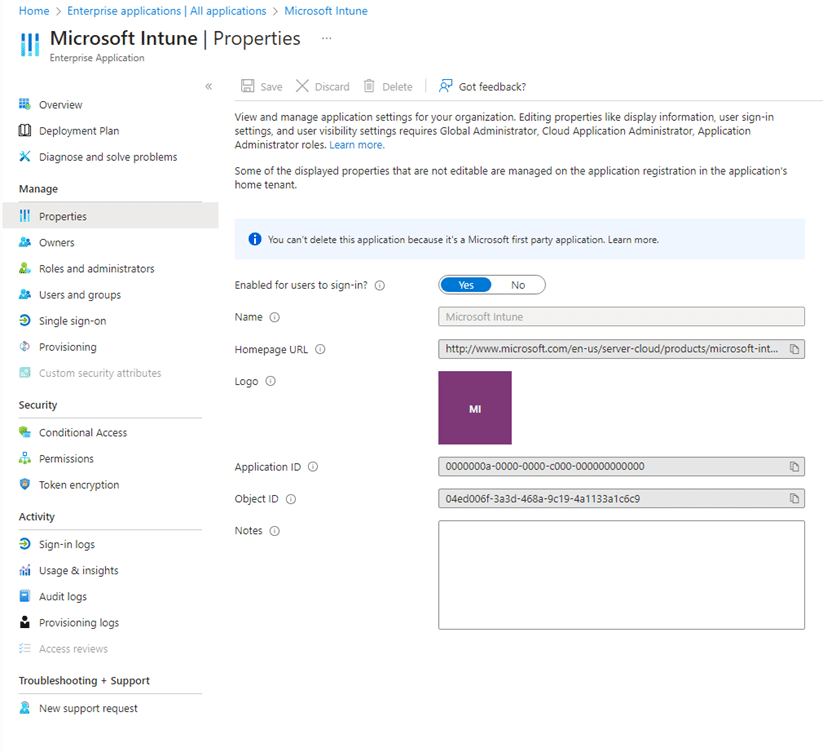Go to Home breadcrumb link
Viewport: 823px width, 752px height.
click(x=34, y=11)
